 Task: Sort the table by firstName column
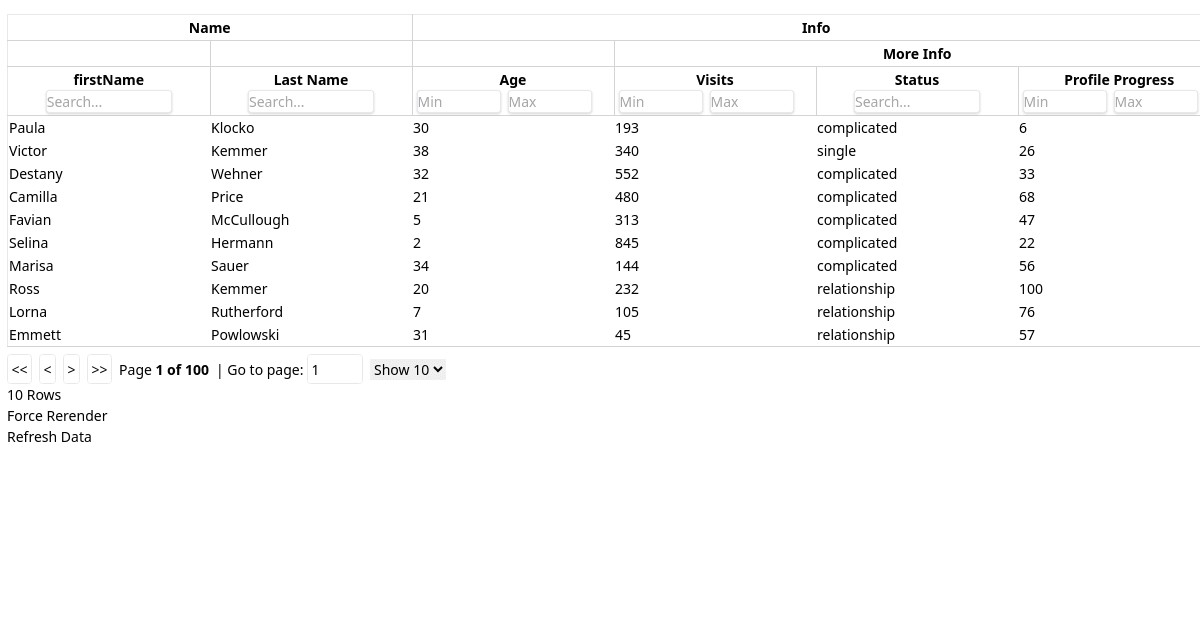[108, 79]
